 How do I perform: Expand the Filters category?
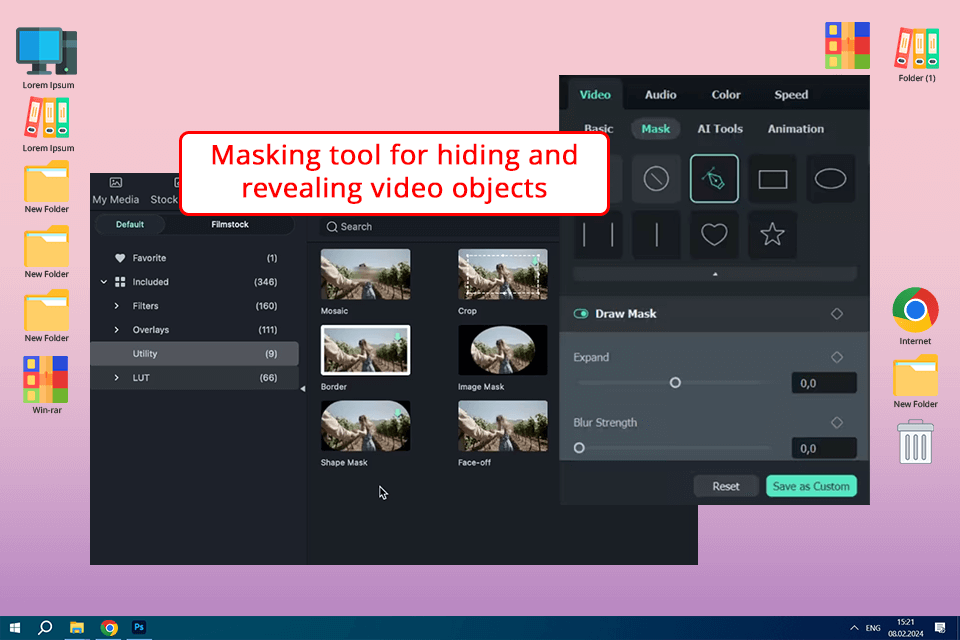[117, 306]
